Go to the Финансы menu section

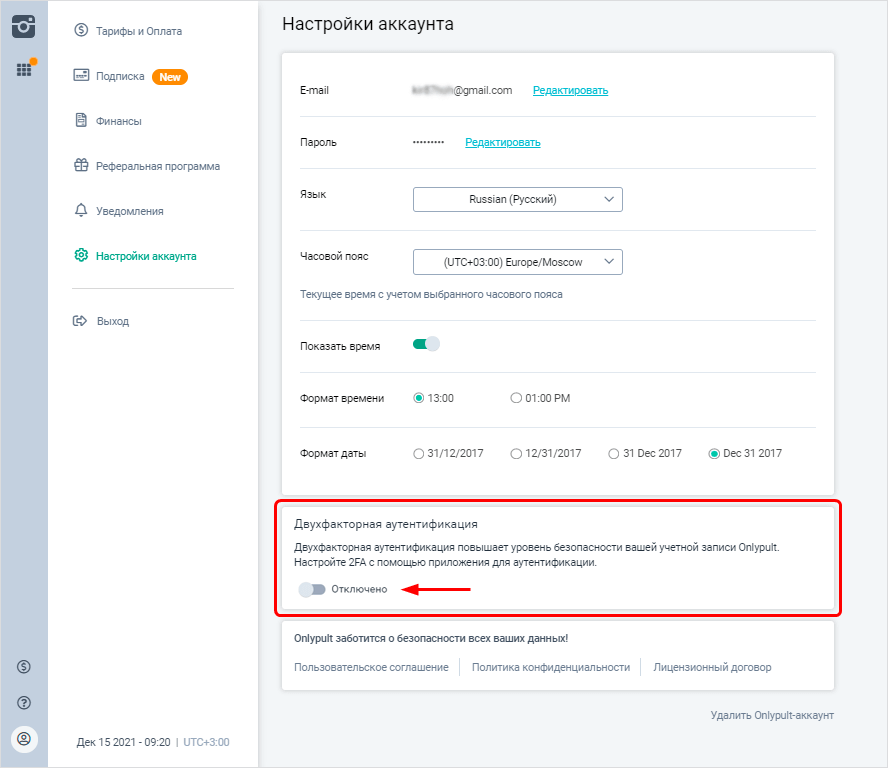tap(118, 121)
